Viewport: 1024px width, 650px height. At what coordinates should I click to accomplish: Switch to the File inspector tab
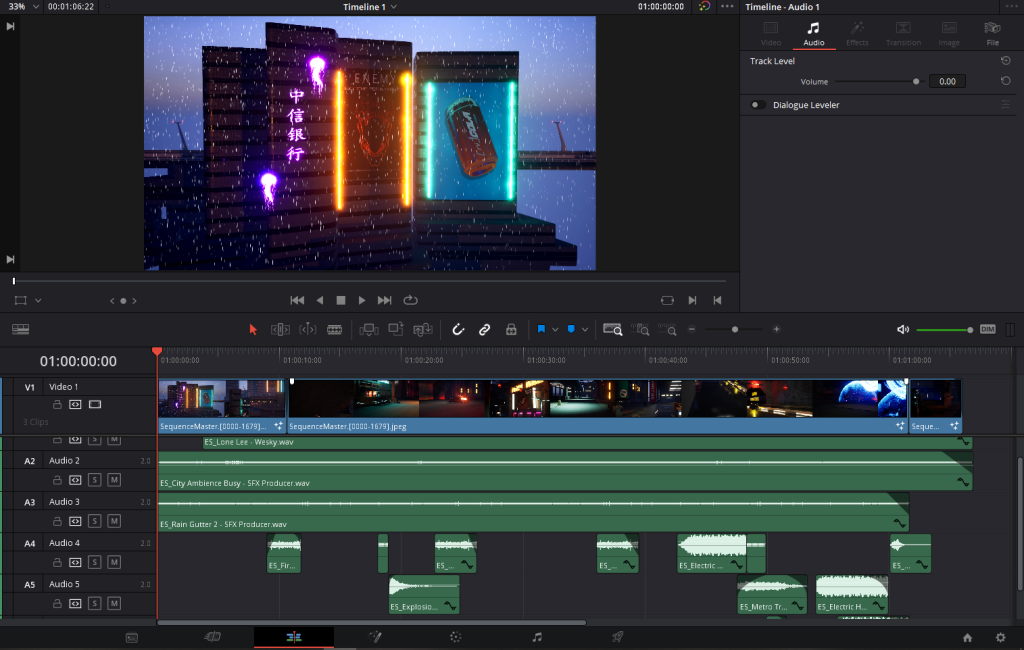click(992, 33)
